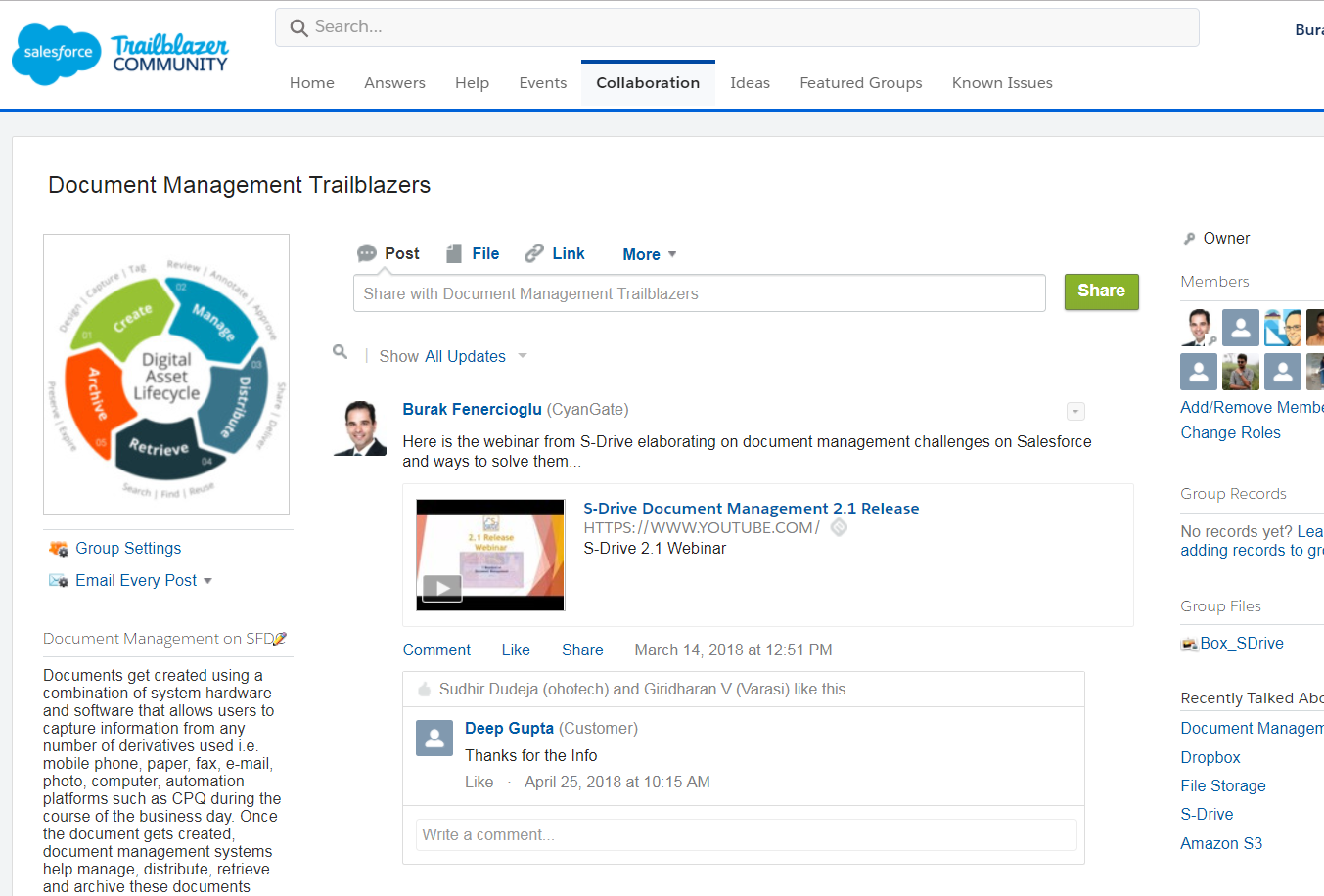
Task: Open the Answers tab
Action: tap(394, 83)
